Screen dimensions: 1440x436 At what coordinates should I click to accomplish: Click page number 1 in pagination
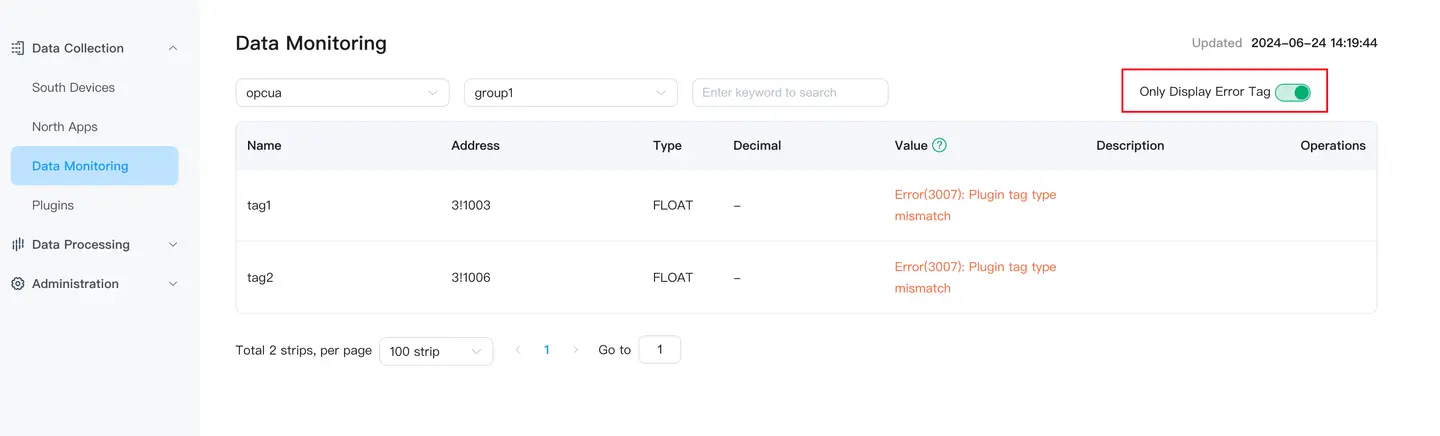[x=546, y=350]
